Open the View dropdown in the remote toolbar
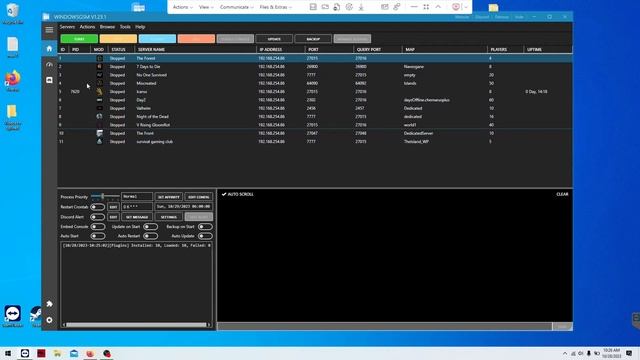This screenshot has height=360, width=640. pos(206,7)
